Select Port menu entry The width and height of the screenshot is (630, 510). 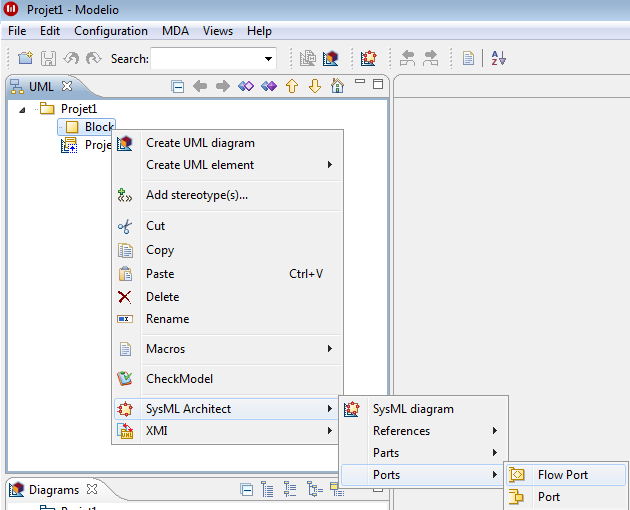[x=566, y=497]
